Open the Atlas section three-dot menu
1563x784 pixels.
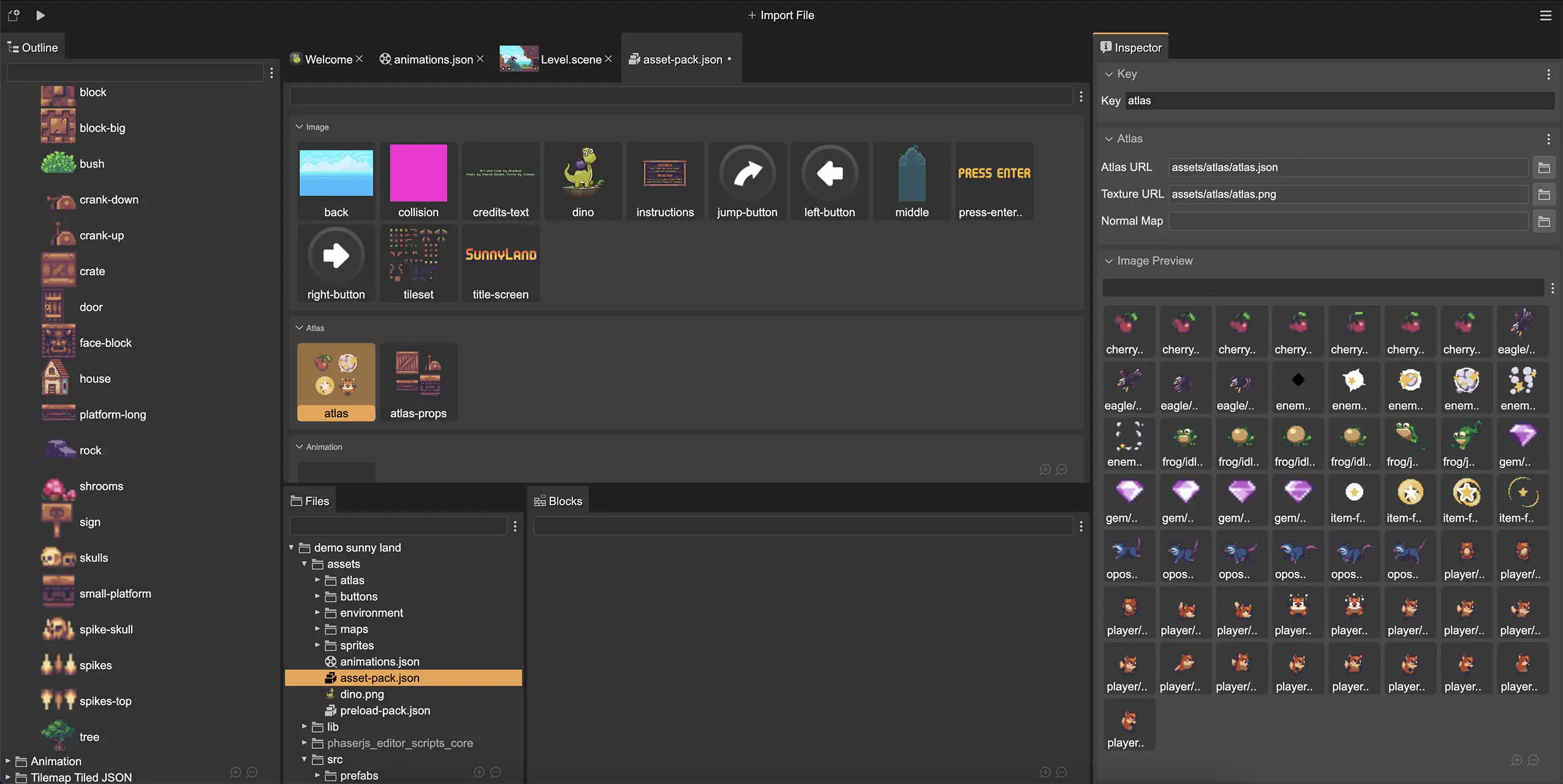(x=1548, y=139)
